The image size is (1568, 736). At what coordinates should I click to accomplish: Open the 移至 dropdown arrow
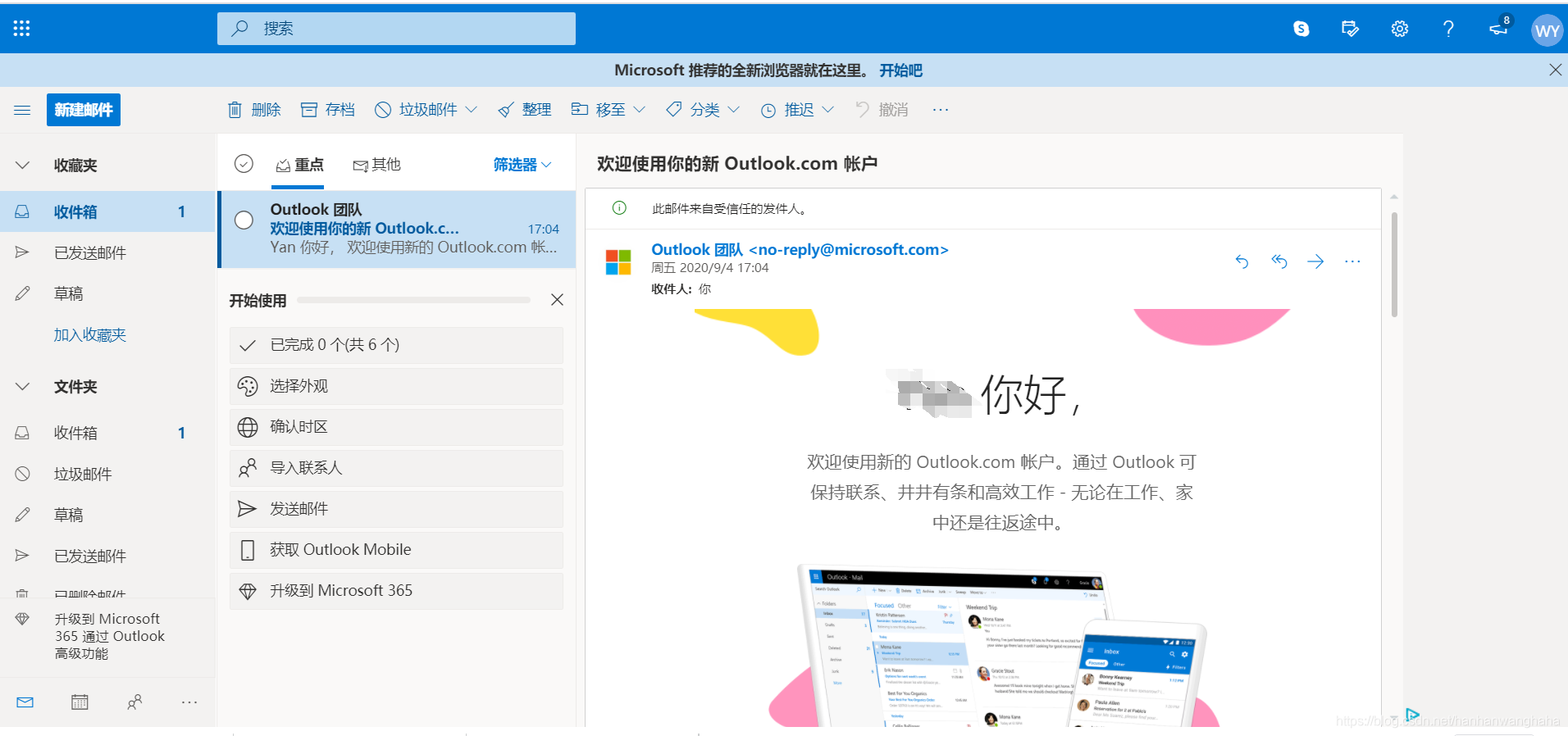(x=640, y=110)
